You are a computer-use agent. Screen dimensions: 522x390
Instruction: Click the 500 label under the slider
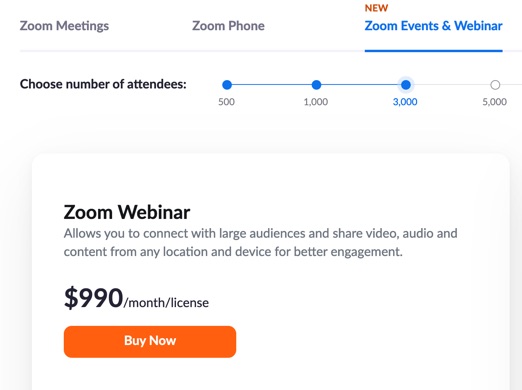pyautogui.click(x=226, y=102)
